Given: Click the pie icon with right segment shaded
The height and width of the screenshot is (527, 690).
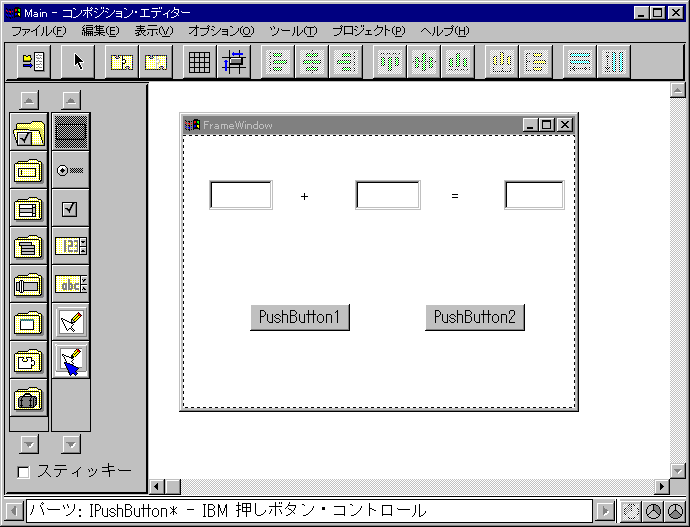Looking at the screenshot, I should point(653,511).
